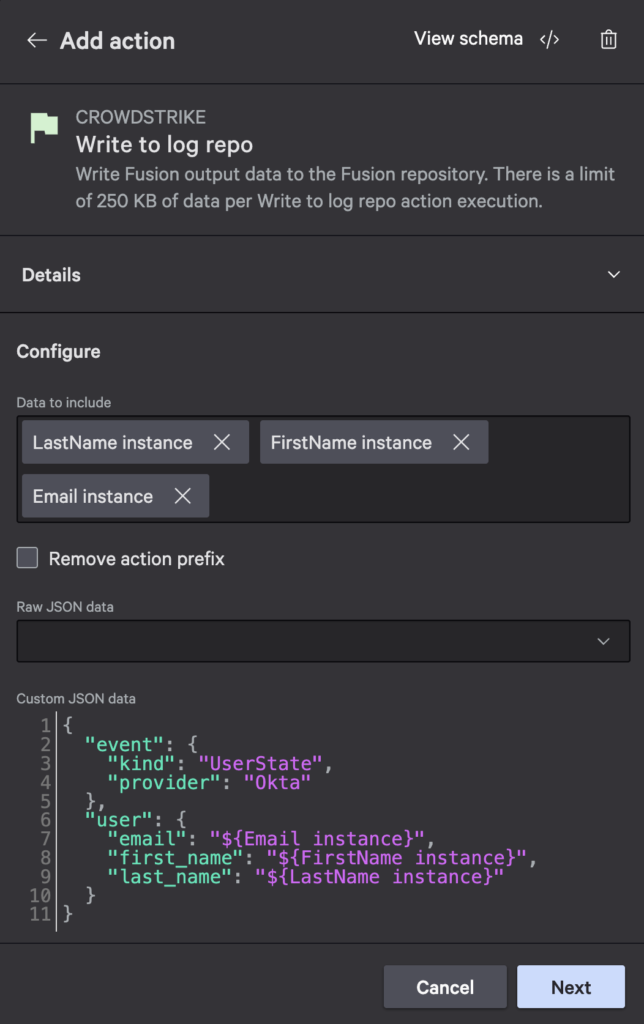Viewport: 644px width, 1024px height.
Task: Click the closing brace on line 11 of JSON editor
Action: [68, 914]
